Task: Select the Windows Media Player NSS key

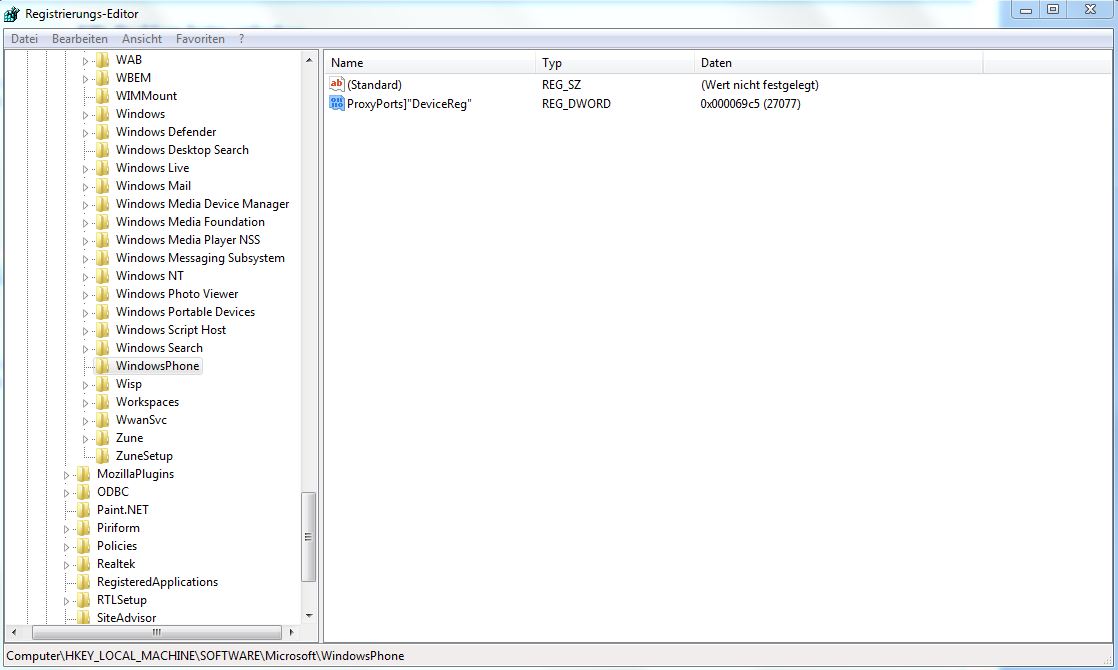Action: [188, 239]
